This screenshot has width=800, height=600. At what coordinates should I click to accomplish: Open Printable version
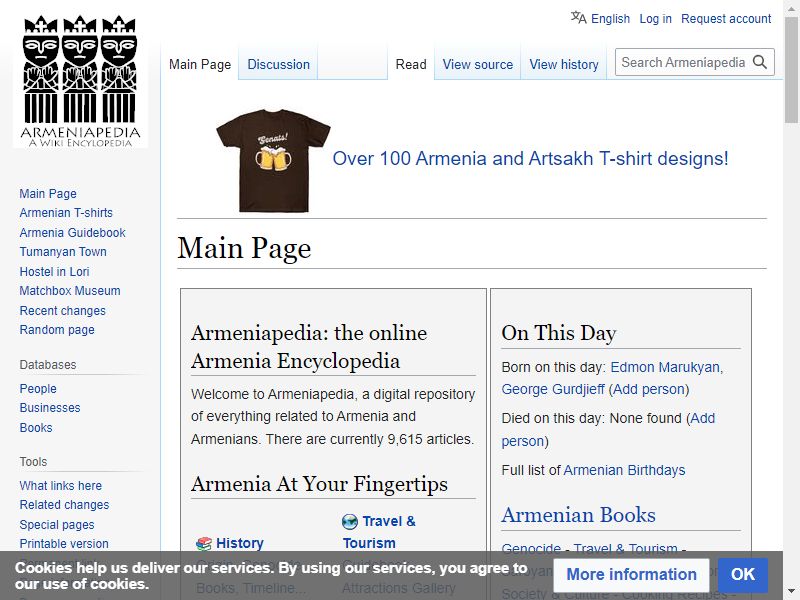point(64,544)
